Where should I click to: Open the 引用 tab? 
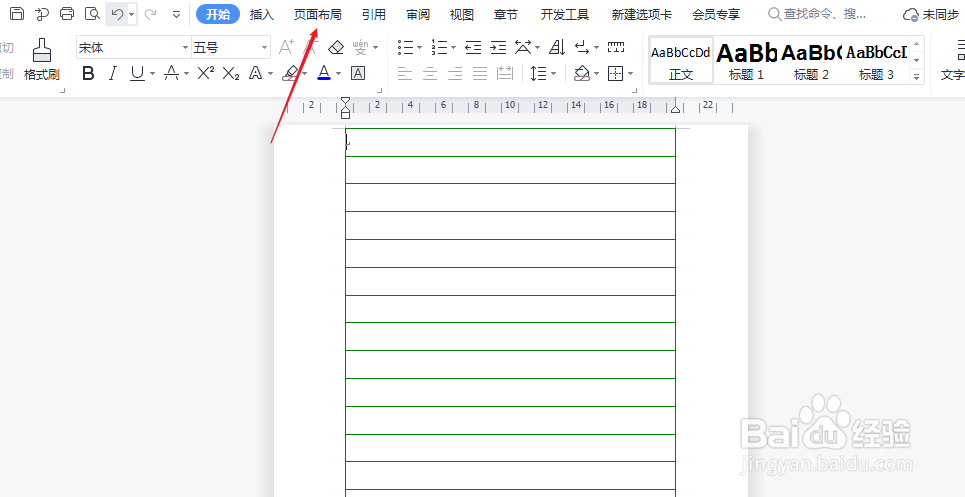click(x=374, y=15)
